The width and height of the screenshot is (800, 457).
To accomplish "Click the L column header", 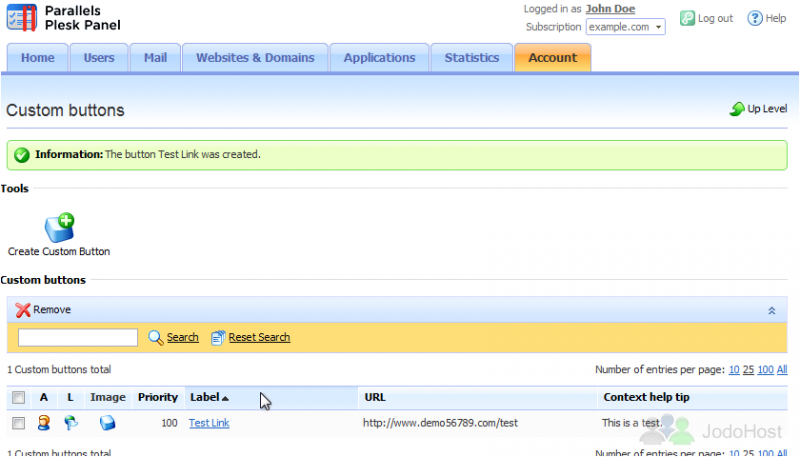I will click(x=70, y=397).
